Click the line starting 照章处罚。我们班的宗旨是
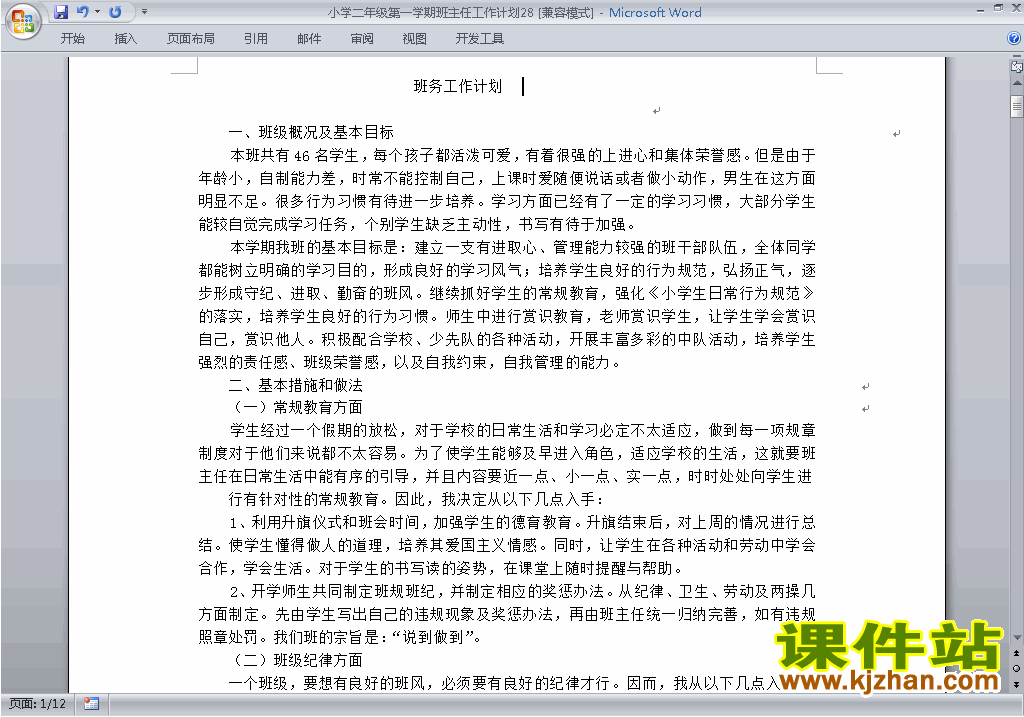Screen dimensions: 1024x718 point(340,638)
